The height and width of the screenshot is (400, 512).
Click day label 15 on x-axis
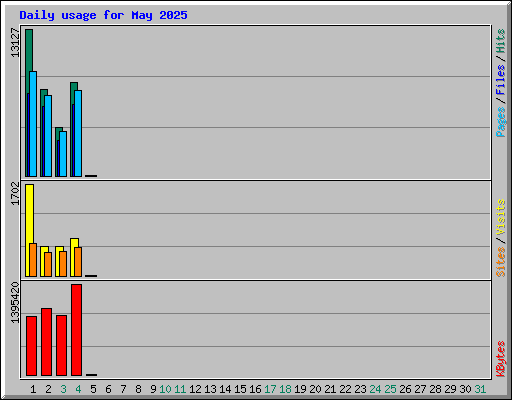[240, 389]
